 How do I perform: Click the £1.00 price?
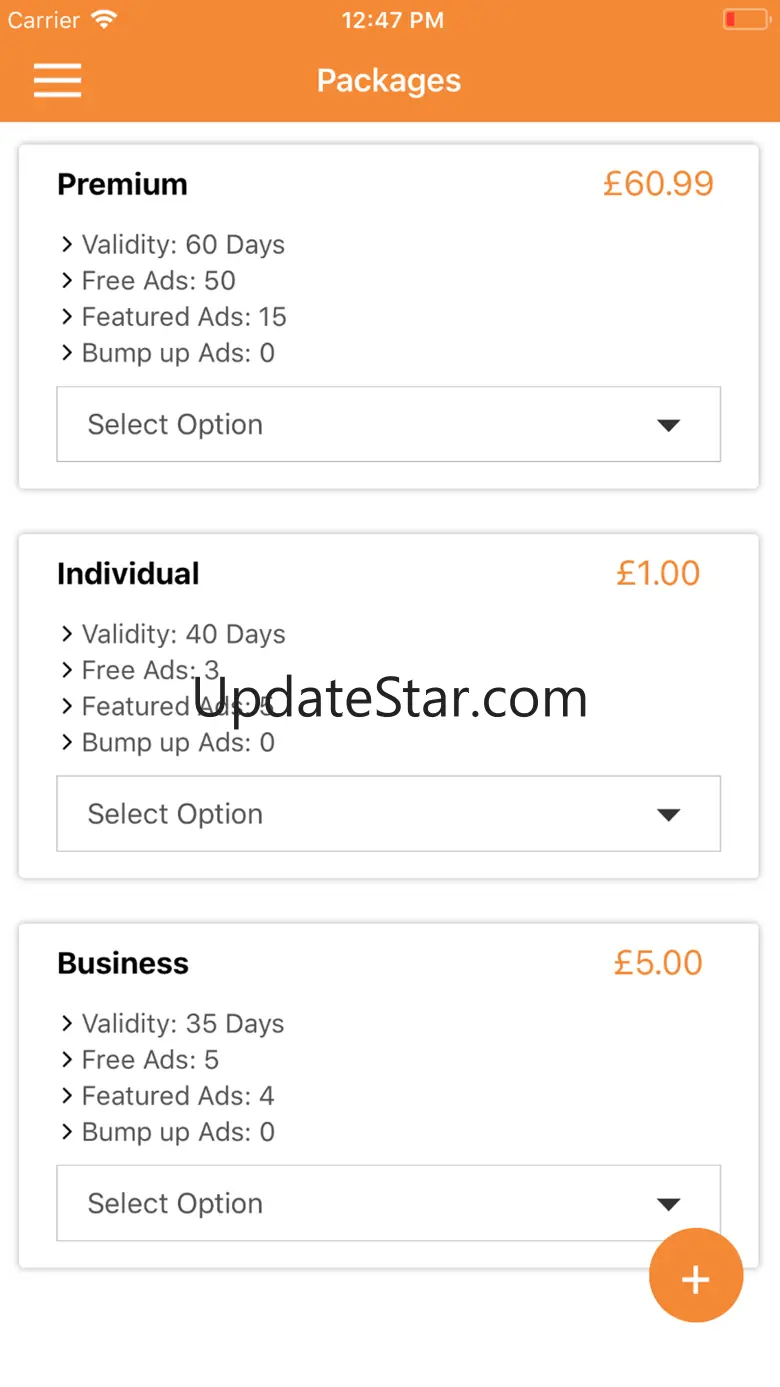click(658, 574)
